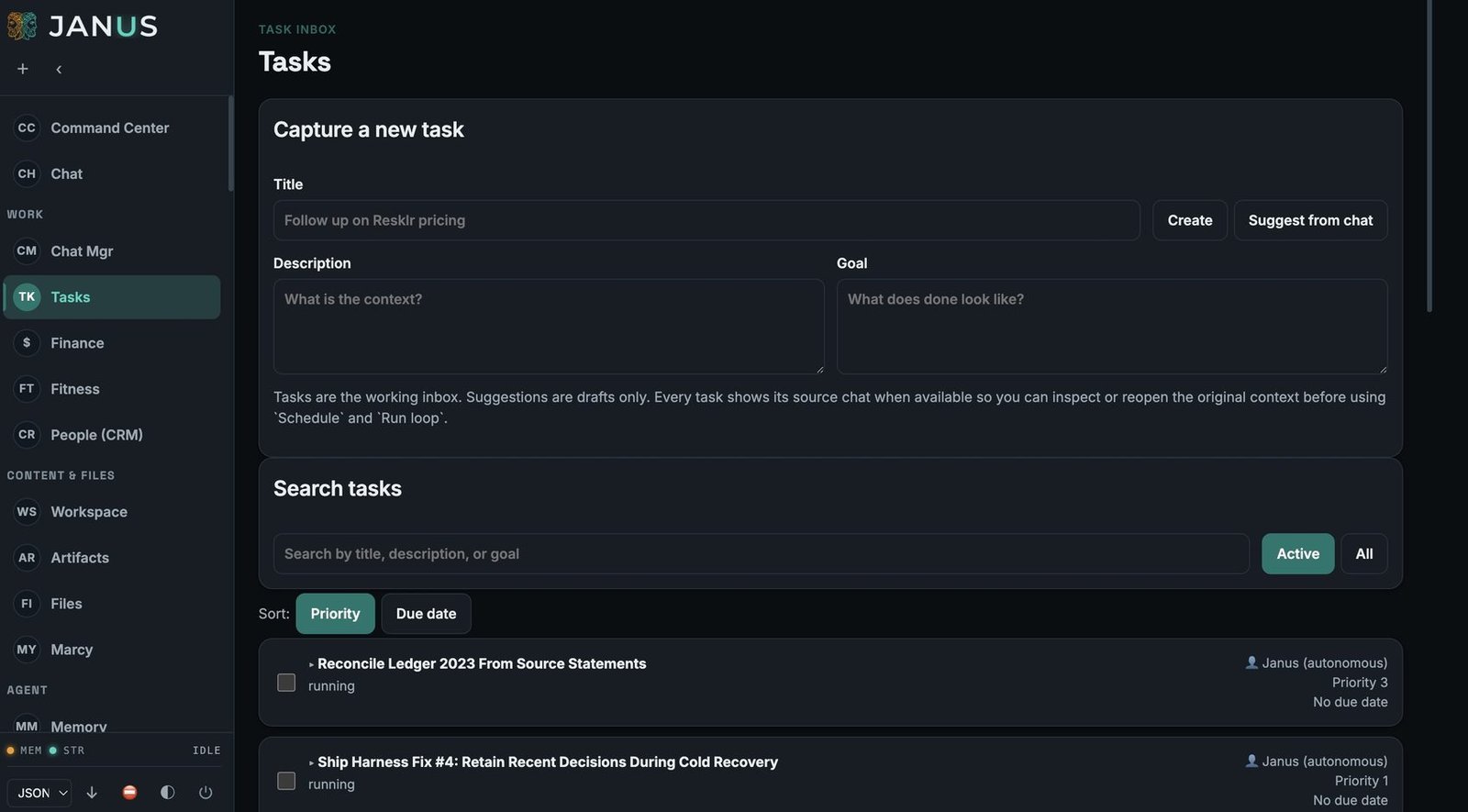Click the Janus logo icon
Viewport: 1468px width, 812px height.
tap(22, 26)
